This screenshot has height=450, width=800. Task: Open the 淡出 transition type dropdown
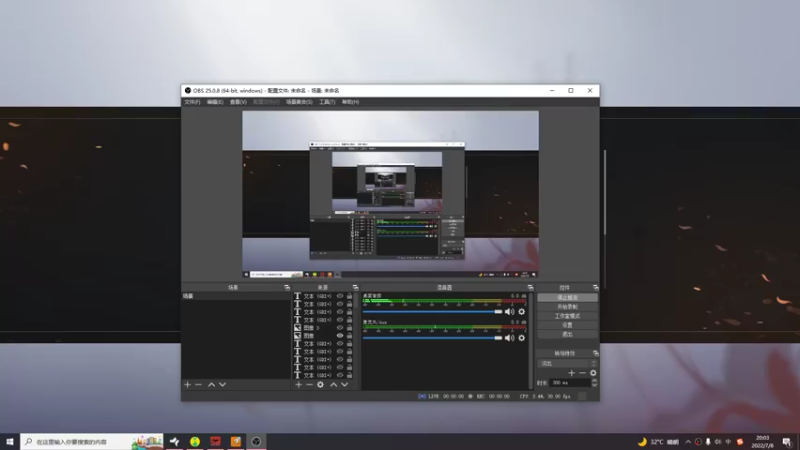(567, 363)
